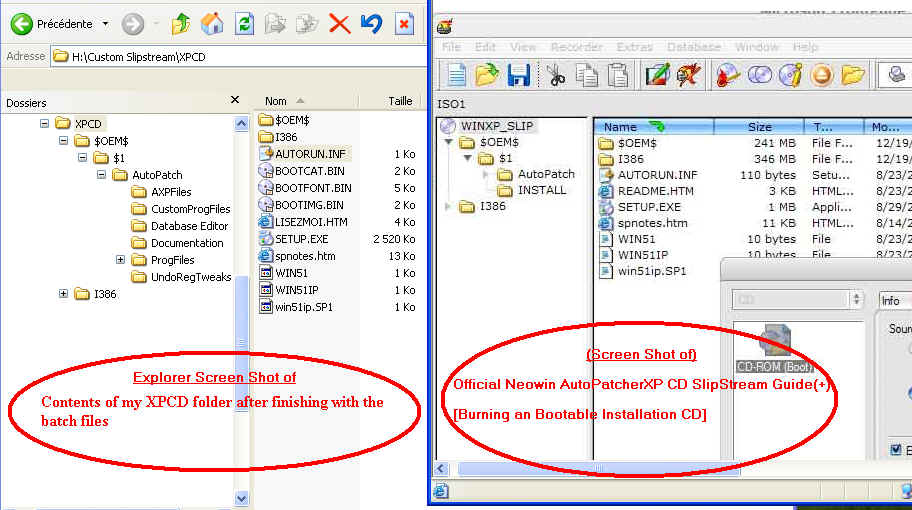The width and height of the screenshot is (912, 510).
Task: Collapse the $OEM$ node in Dossiers tree
Action: (x=63, y=140)
